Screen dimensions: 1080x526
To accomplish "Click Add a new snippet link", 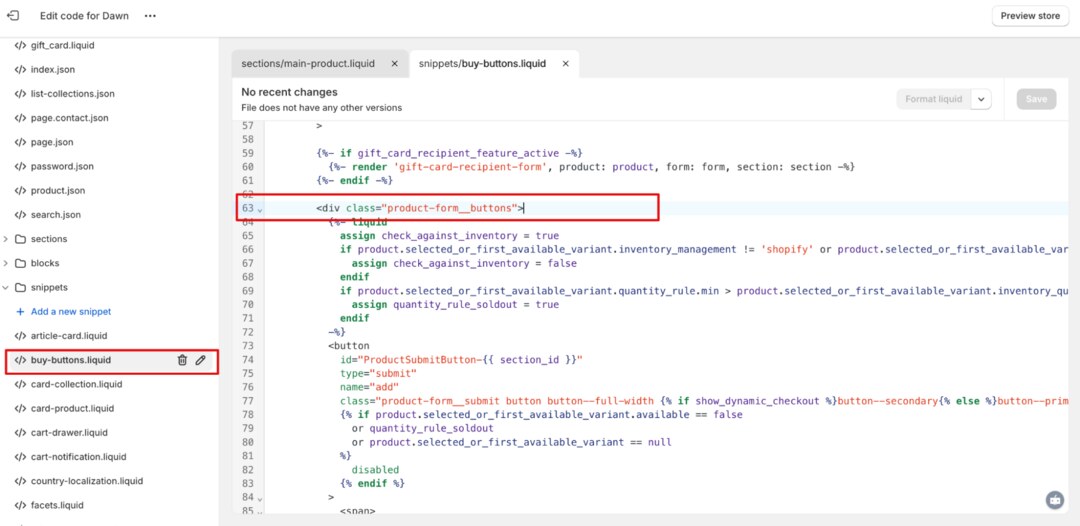I will pos(70,312).
